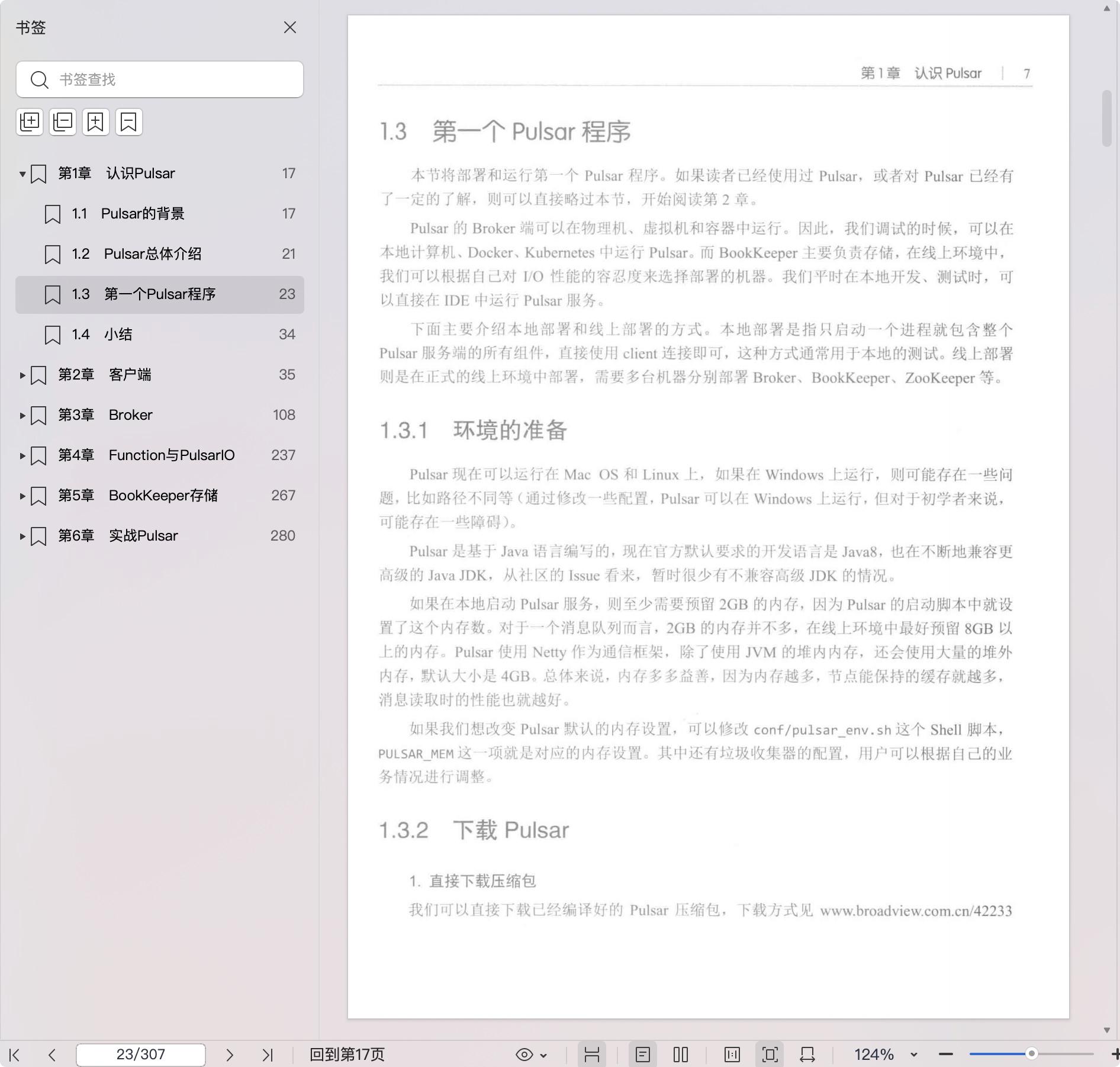The height and width of the screenshot is (1067, 1120).
Task: Select bookmark 1.2 Pulsar总体介绍
Action: (153, 254)
